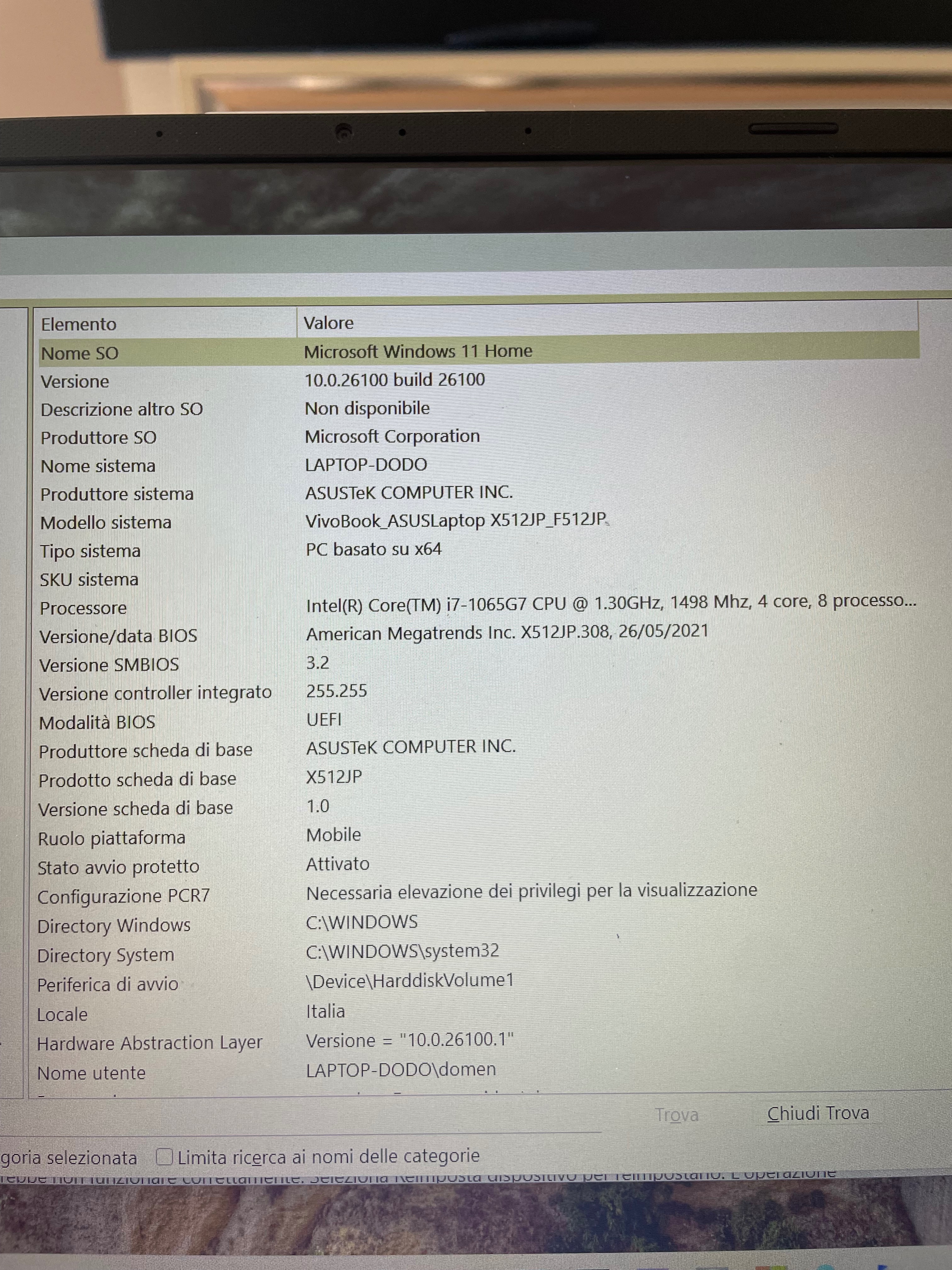
Task: Select the Versione SMBIOS row
Action: pyautogui.click(x=109, y=665)
